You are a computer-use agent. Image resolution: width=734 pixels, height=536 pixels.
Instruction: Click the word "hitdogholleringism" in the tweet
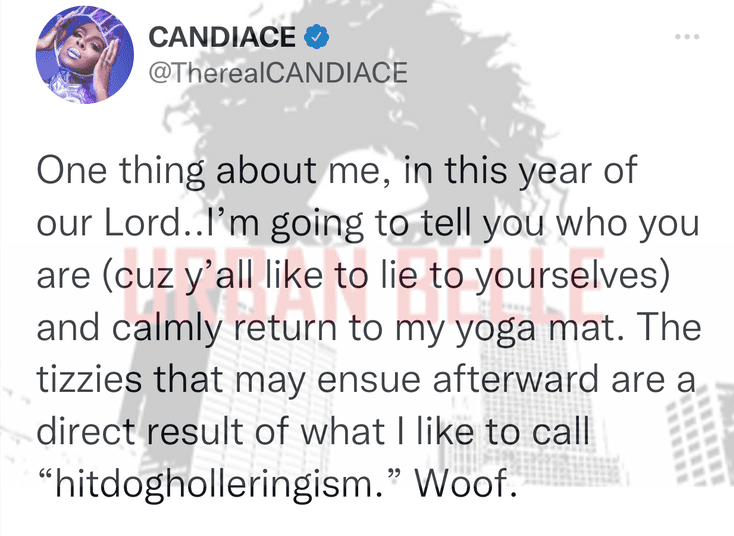[x=216, y=484]
